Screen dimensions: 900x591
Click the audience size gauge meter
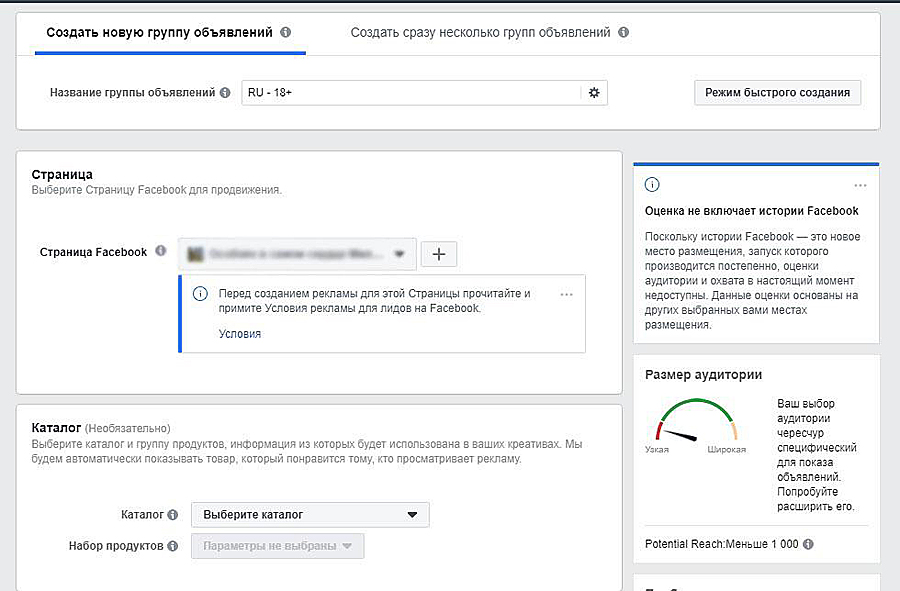click(695, 425)
